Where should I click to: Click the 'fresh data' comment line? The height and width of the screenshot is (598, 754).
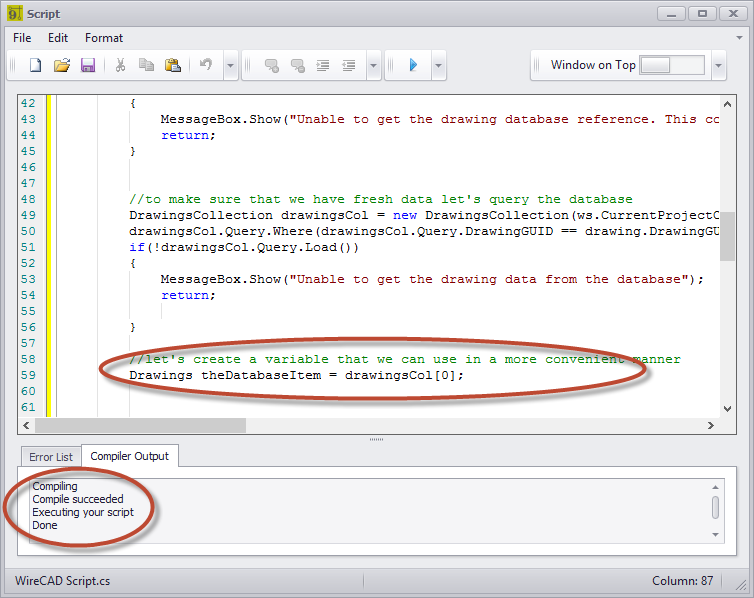[381, 199]
